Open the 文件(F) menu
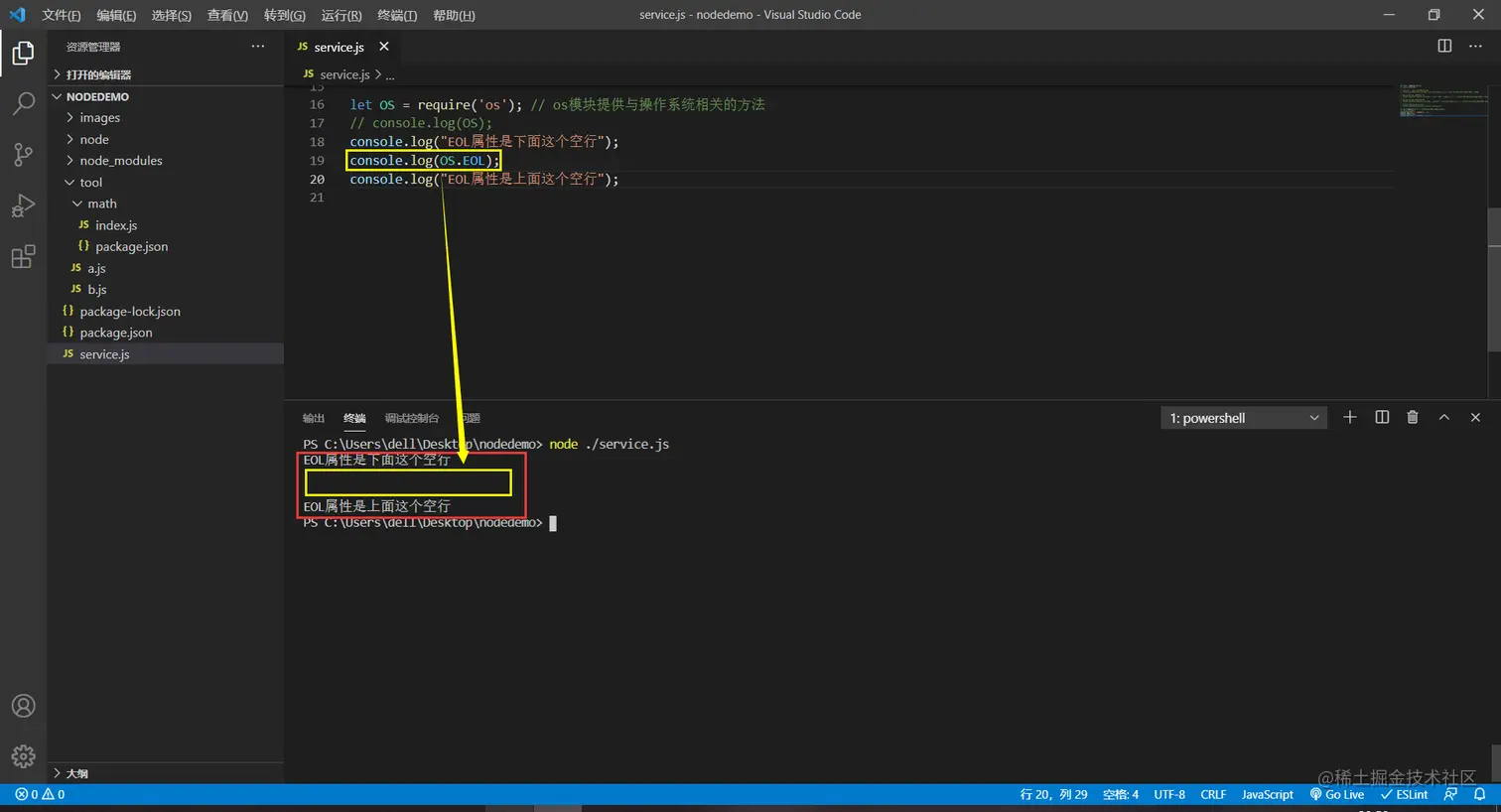Screen dimensions: 1501x812 point(62,15)
